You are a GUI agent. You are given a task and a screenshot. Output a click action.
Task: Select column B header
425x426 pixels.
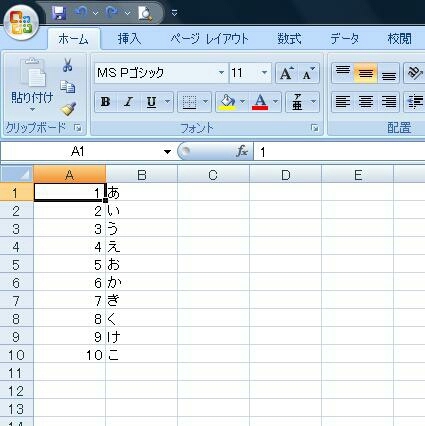tap(142, 174)
